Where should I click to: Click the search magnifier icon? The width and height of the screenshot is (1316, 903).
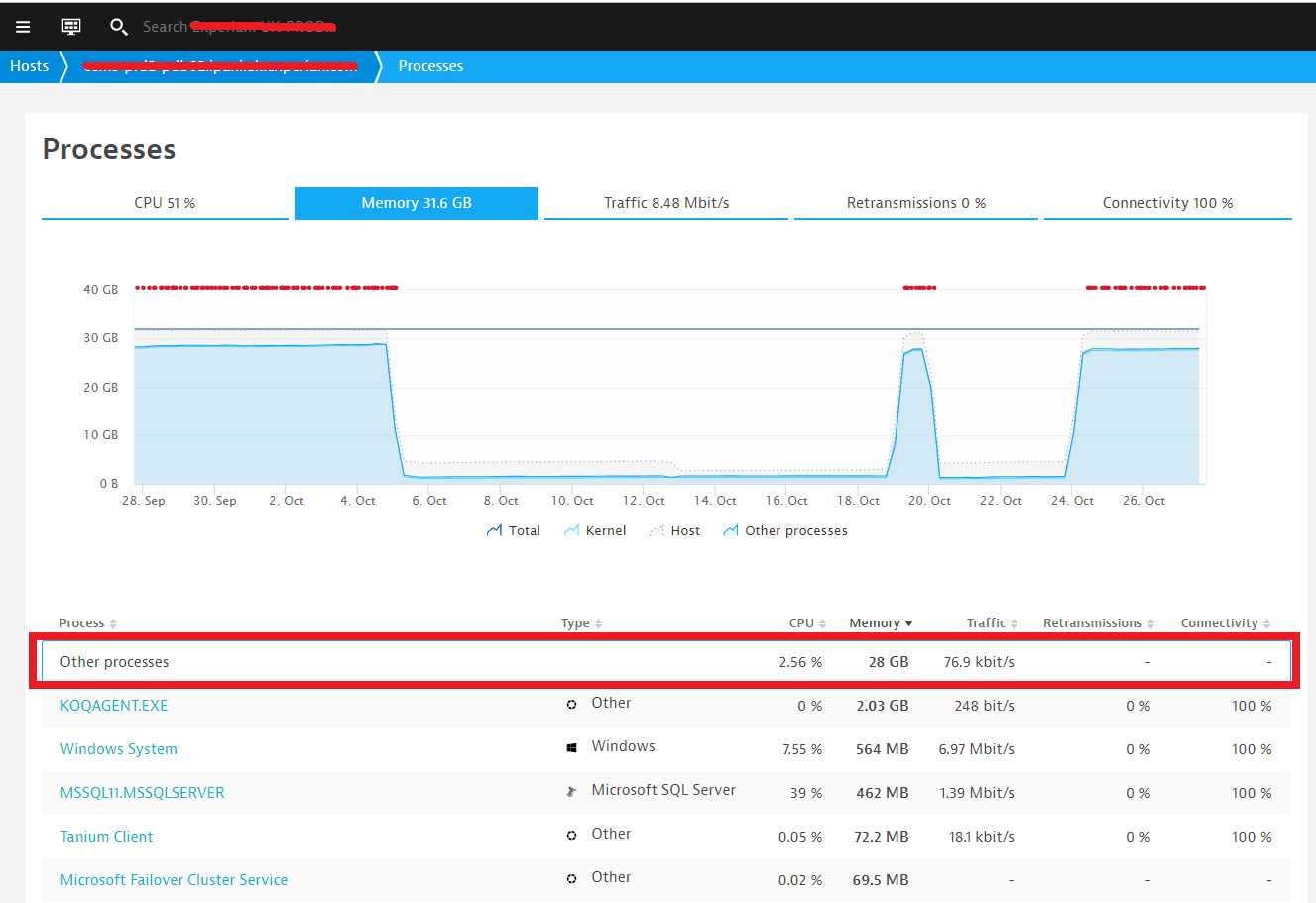(x=118, y=27)
